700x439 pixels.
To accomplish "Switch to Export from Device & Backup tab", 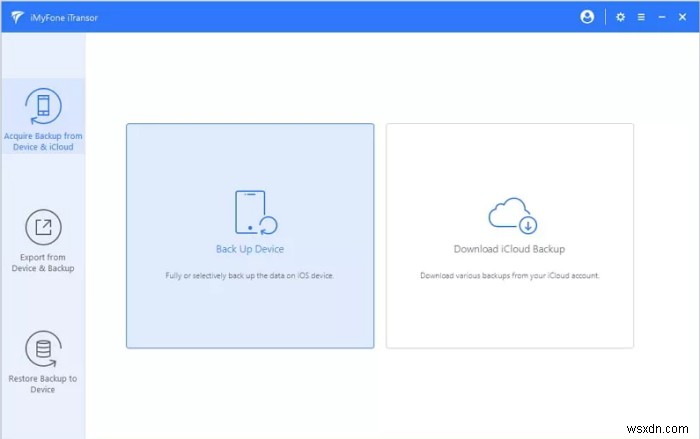I will pyautogui.click(x=43, y=240).
